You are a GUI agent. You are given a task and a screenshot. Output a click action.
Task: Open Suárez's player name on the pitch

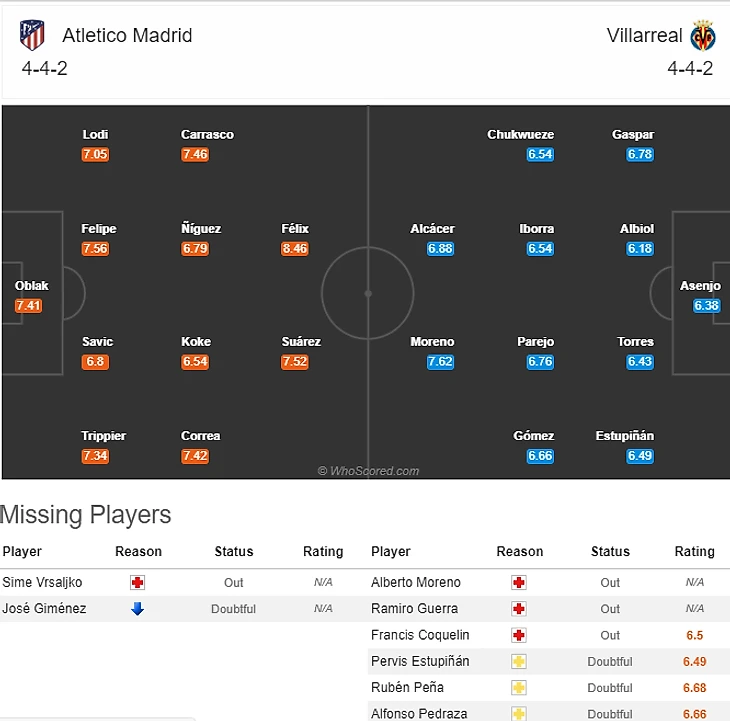pos(301,342)
